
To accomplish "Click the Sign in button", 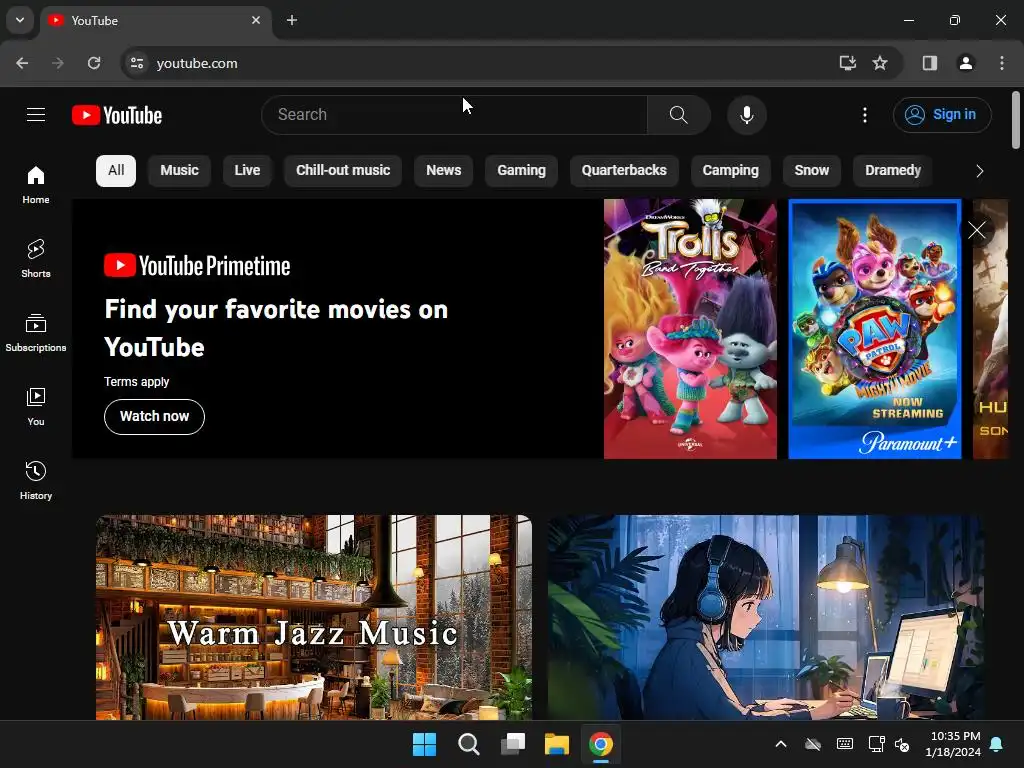I will pyautogui.click(x=942, y=115).
